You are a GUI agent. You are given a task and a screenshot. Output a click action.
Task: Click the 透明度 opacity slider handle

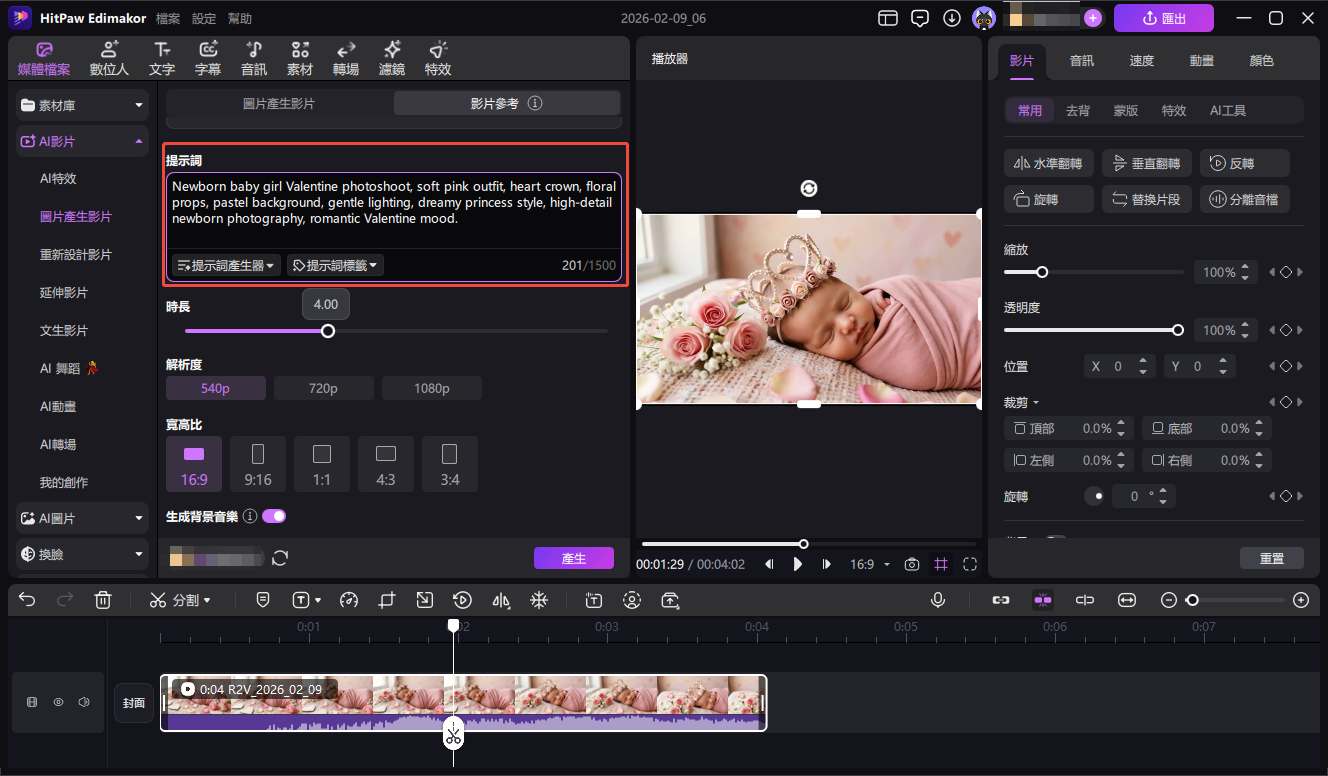click(1177, 329)
